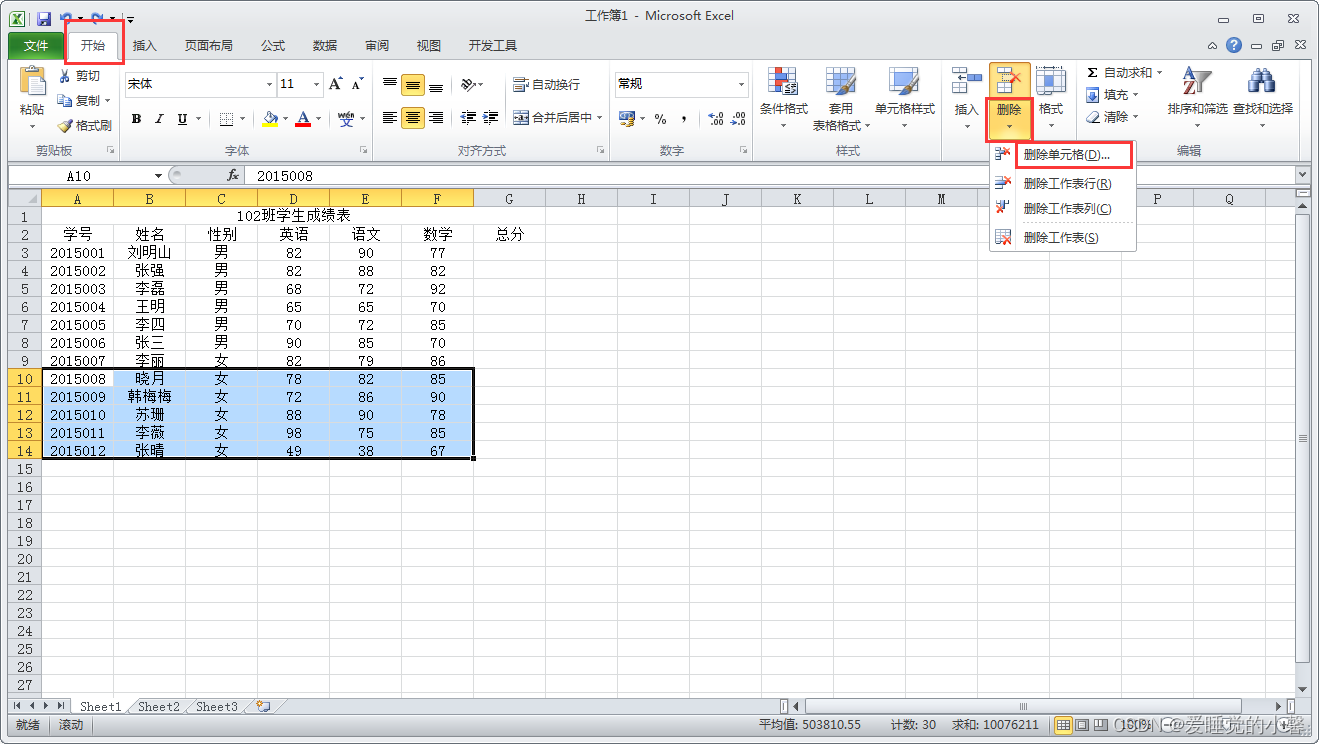Image resolution: width=1319 pixels, height=744 pixels.
Task: Click Fill (填充) button
Action: [x=1112, y=95]
